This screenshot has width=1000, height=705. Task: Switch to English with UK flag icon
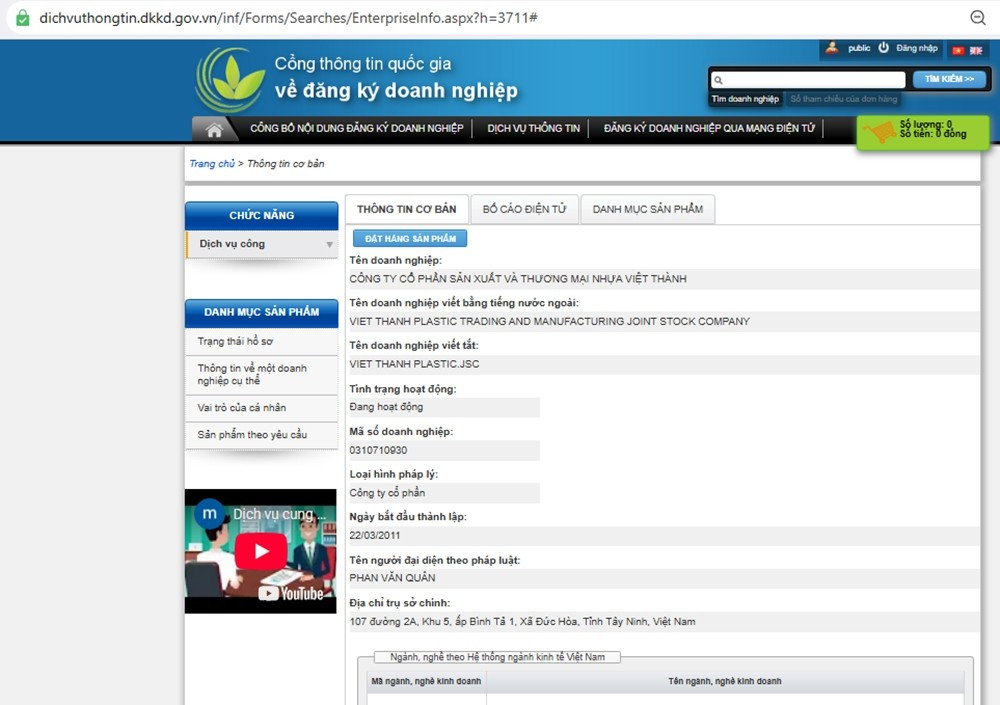pyautogui.click(x=976, y=50)
